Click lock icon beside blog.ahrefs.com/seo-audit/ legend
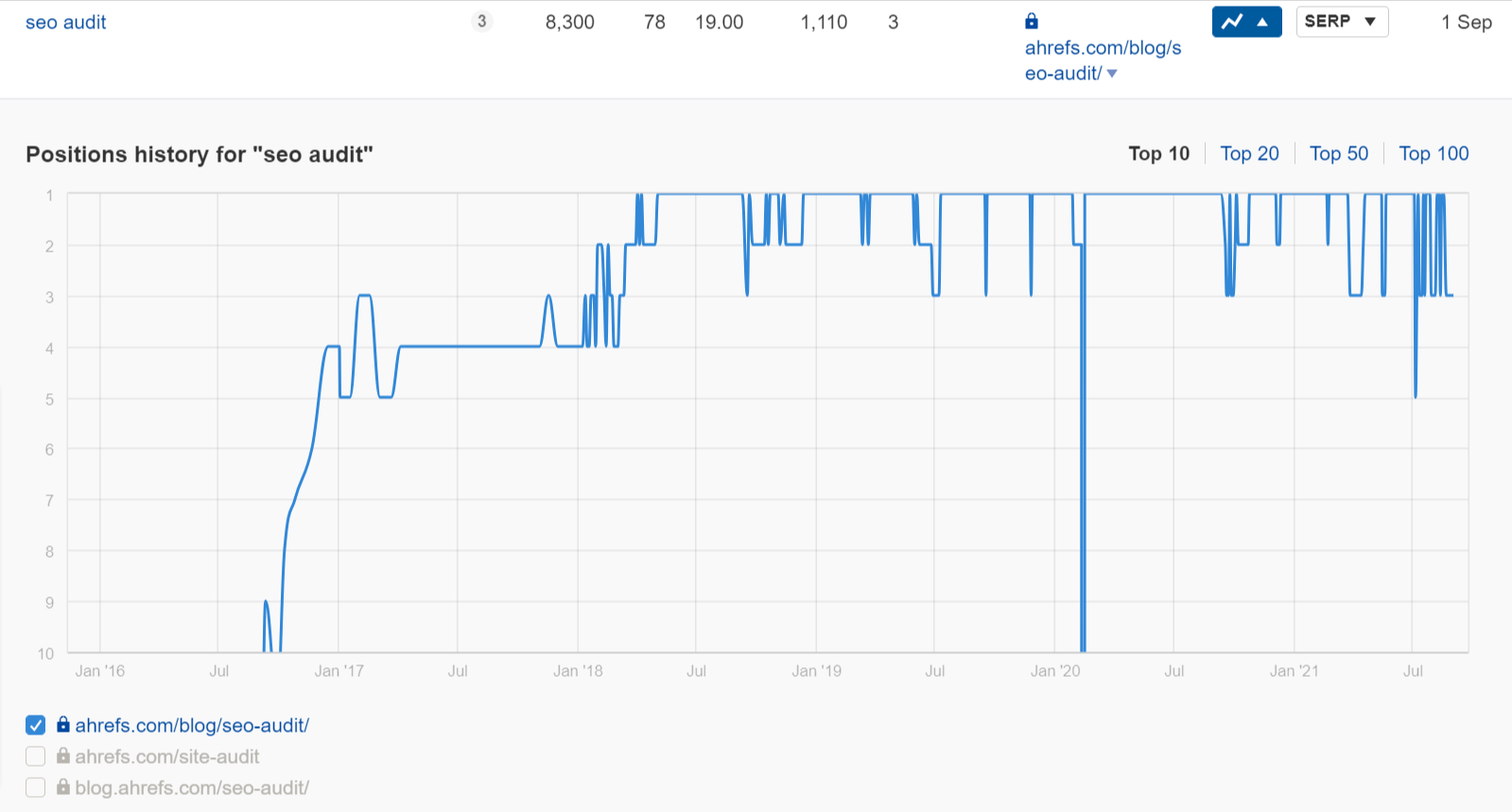This screenshot has height=812, width=1512. point(63,787)
